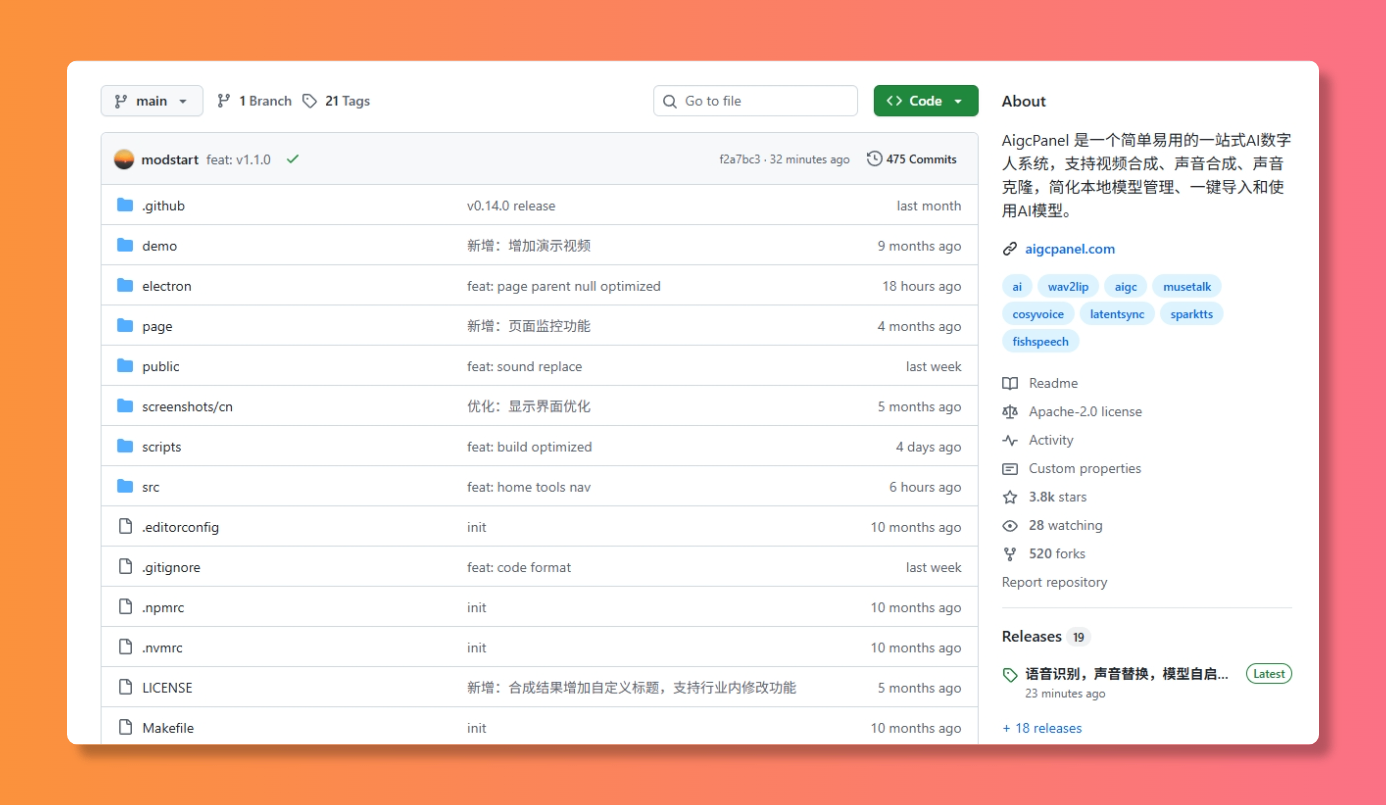1386x805 pixels.
Task: Click the star icon next to 3.8k stars
Action: 1010,497
